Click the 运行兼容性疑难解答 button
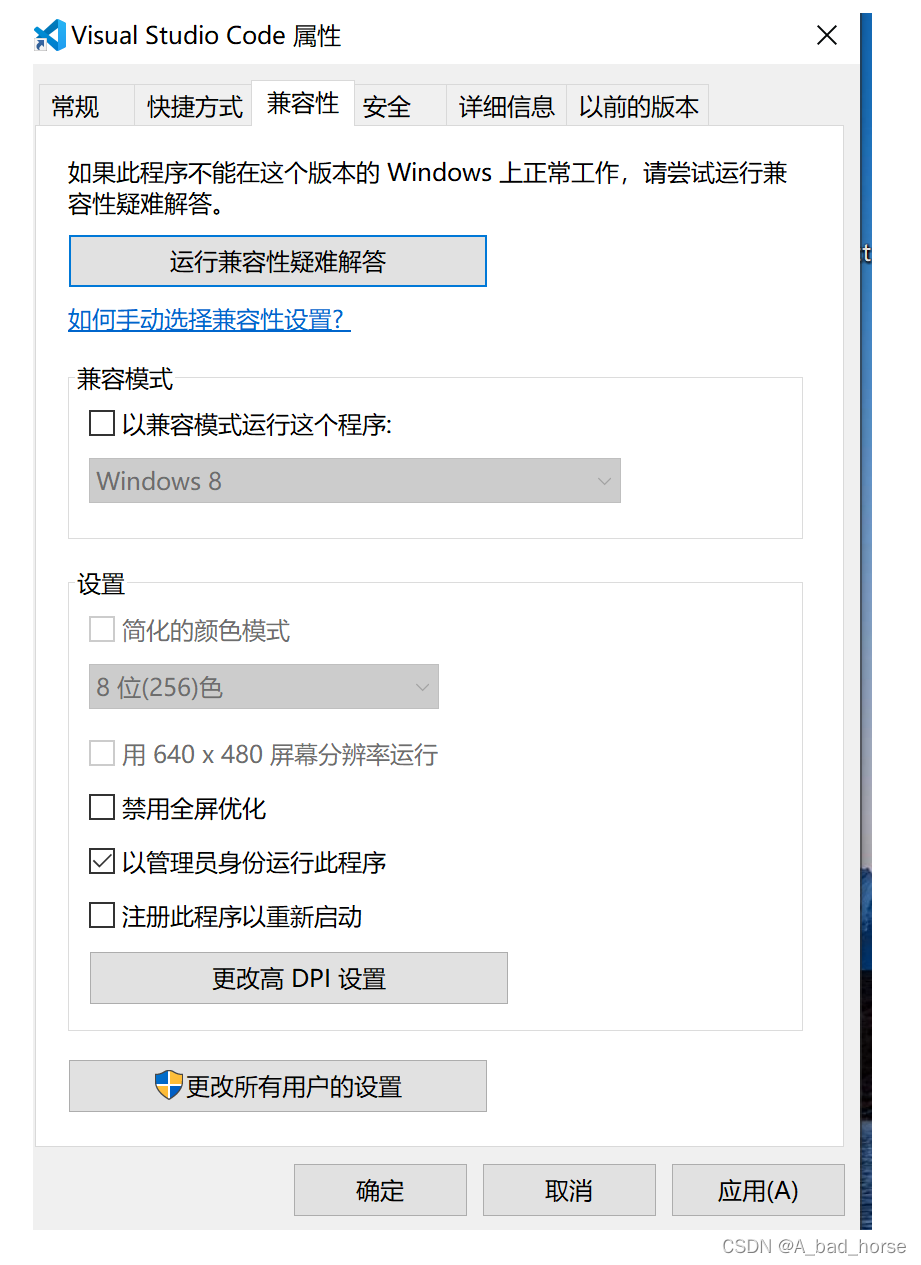 (x=277, y=260)
